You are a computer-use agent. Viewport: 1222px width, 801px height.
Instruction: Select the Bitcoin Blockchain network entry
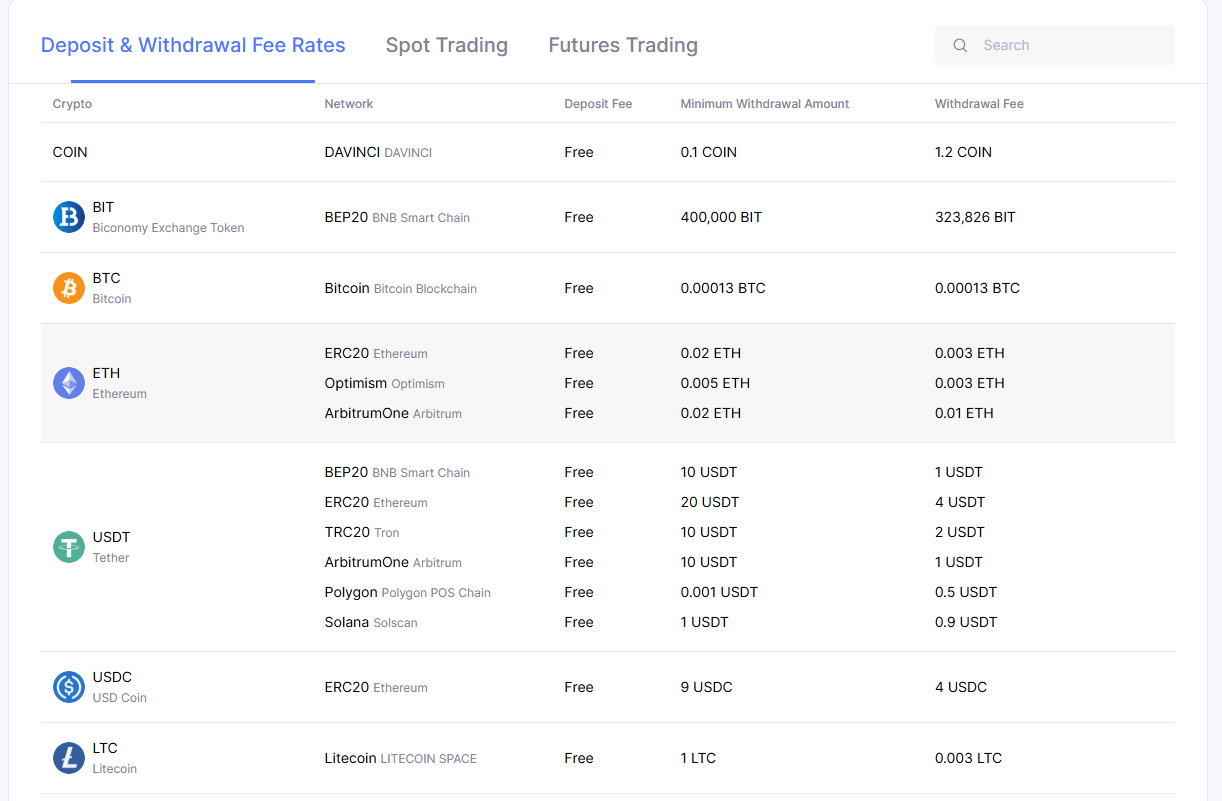401,288
